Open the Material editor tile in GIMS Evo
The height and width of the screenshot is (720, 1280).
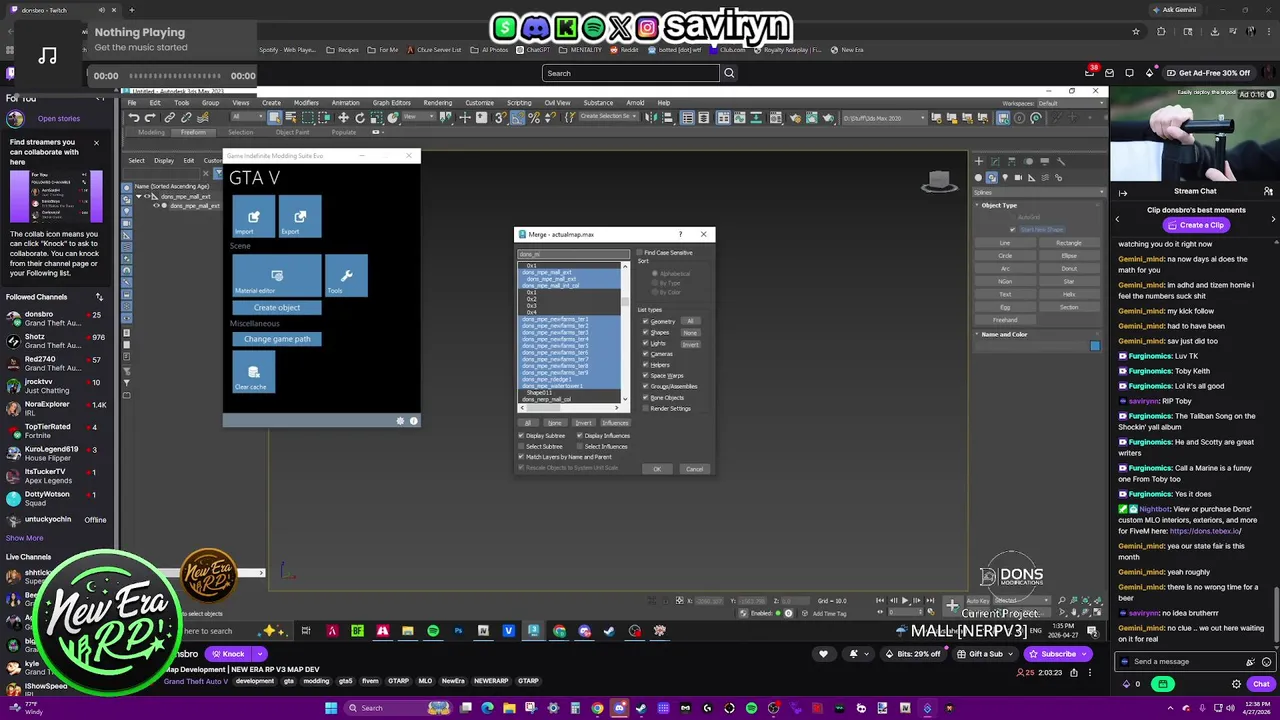[277, 276]
